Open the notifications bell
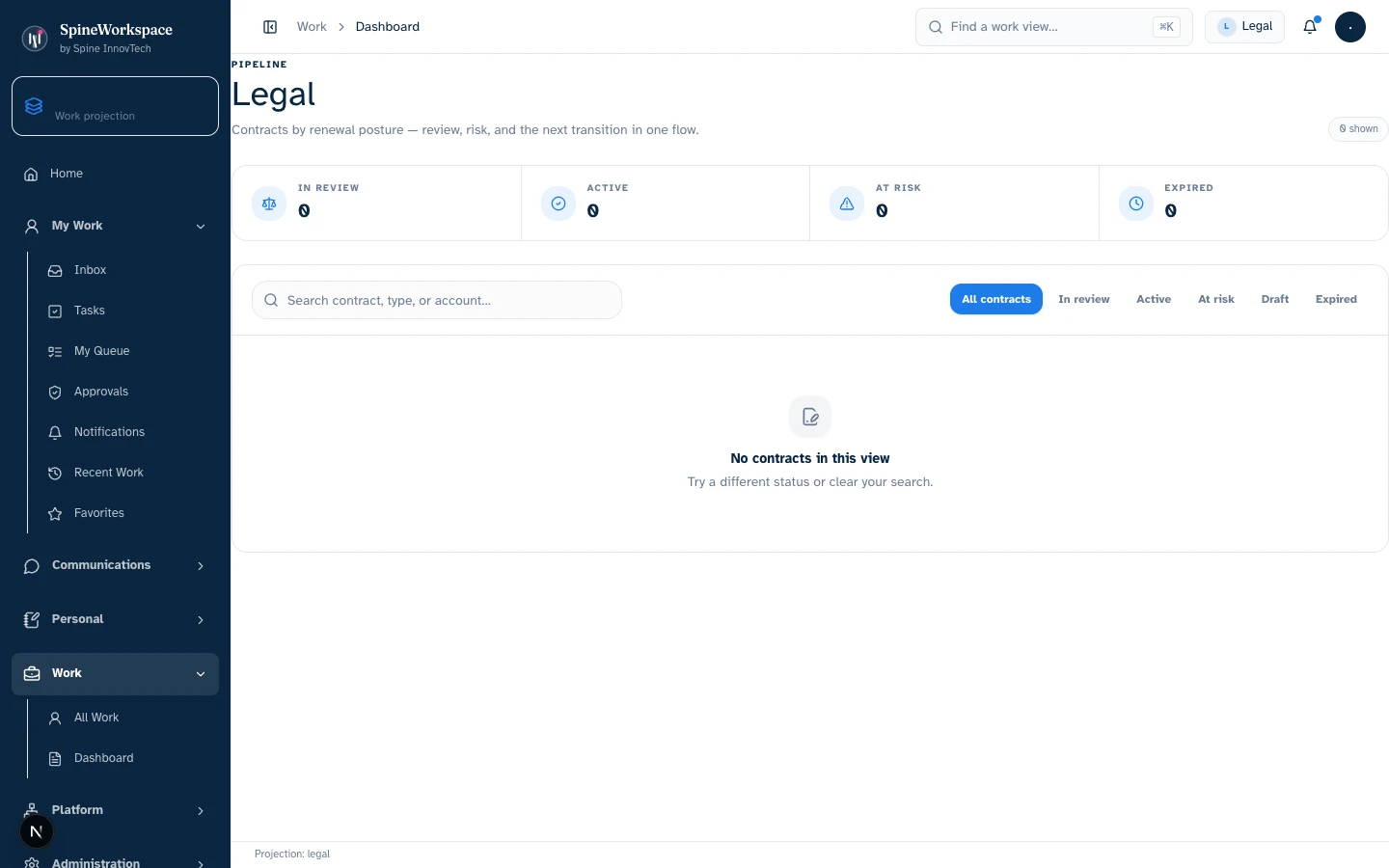 (x=1310, y=27)
